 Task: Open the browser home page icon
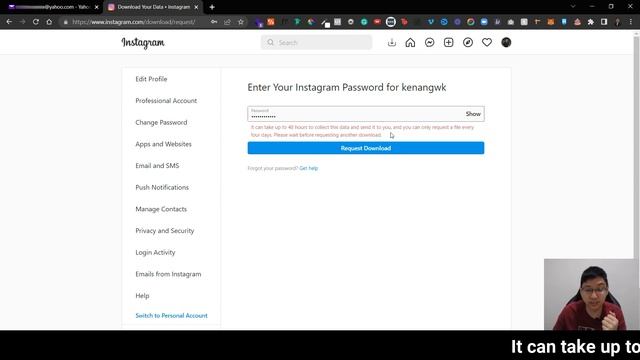point(49,22)
